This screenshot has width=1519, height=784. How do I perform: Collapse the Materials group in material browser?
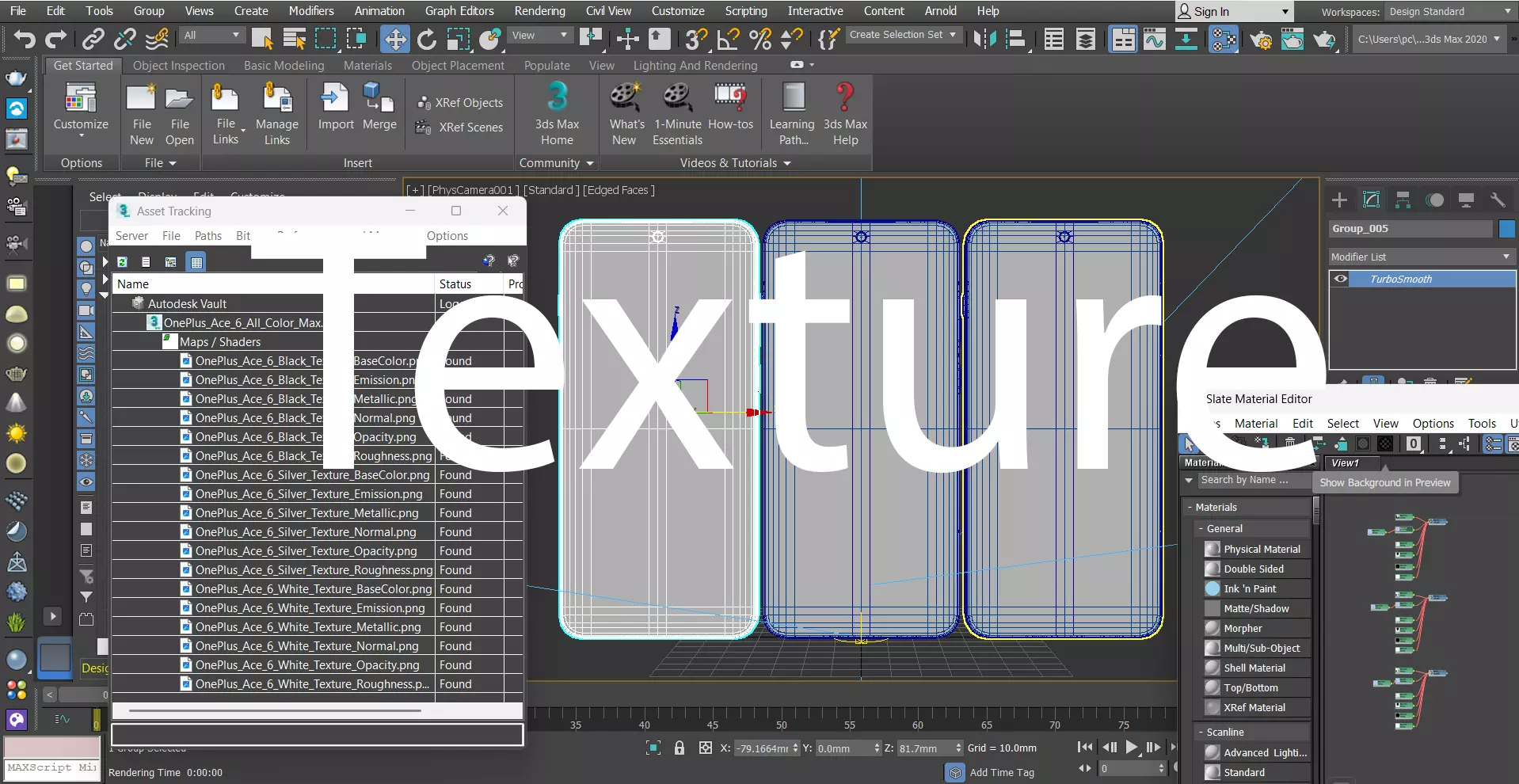point(1190,507)
